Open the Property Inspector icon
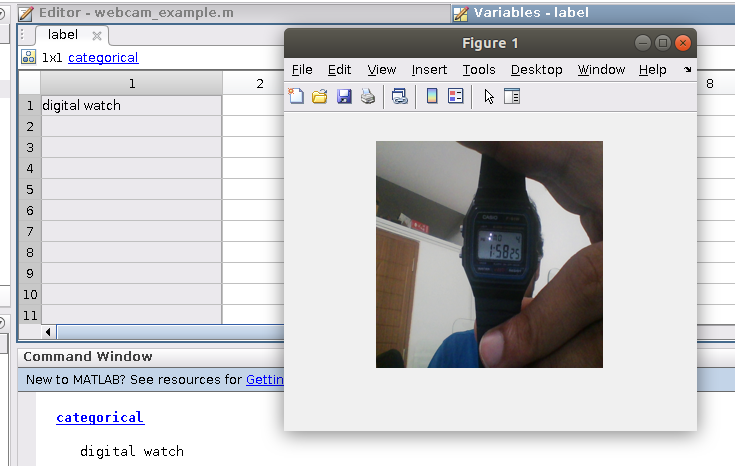Viewport: 735px width, 466px height. point(512,97)
